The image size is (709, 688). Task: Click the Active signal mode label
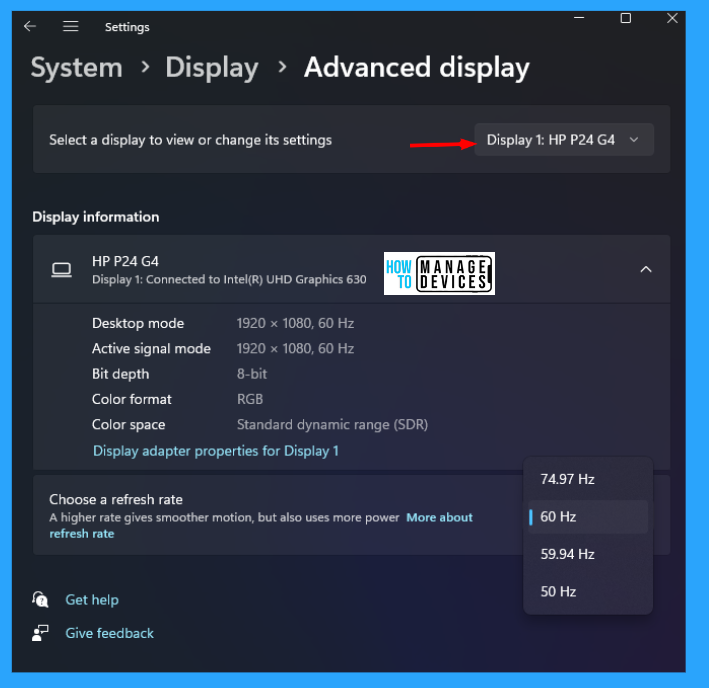pos(151,349)
